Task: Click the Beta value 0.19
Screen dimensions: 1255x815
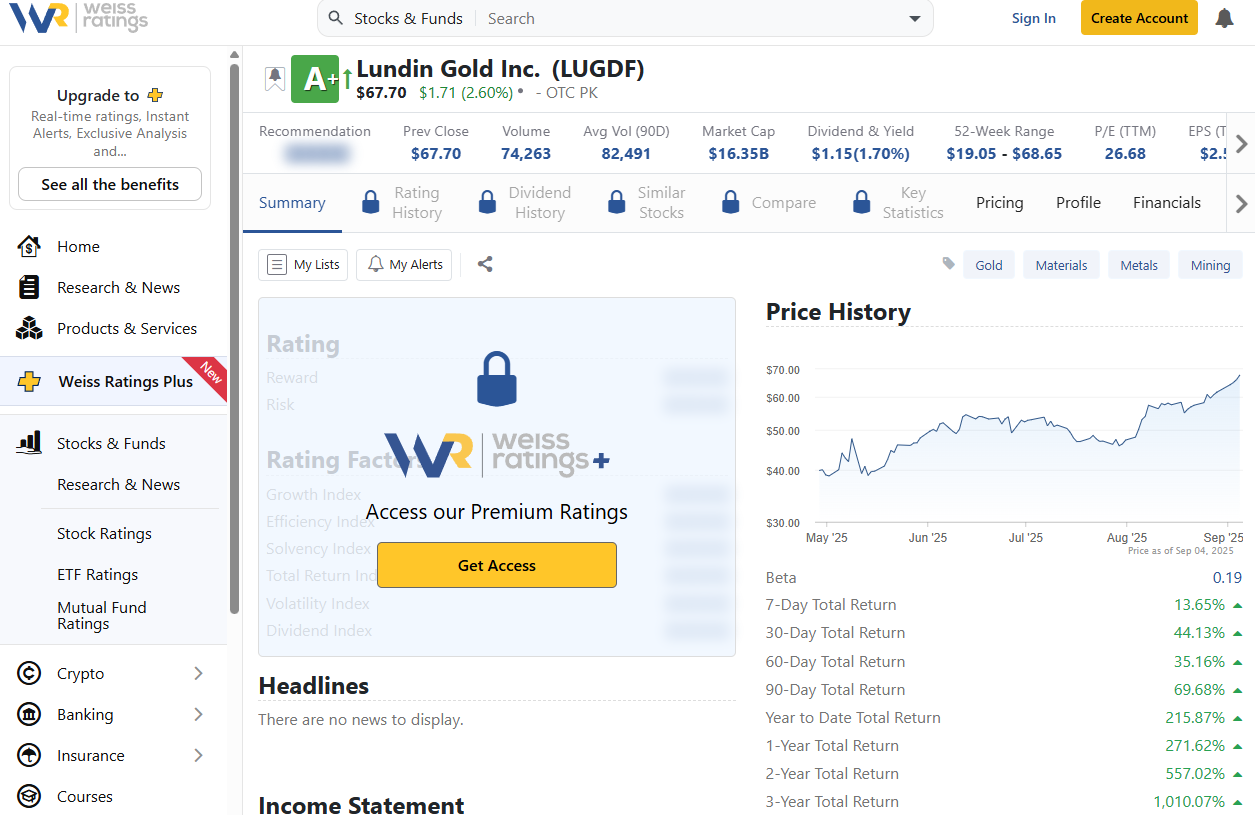Action: 1227,577
